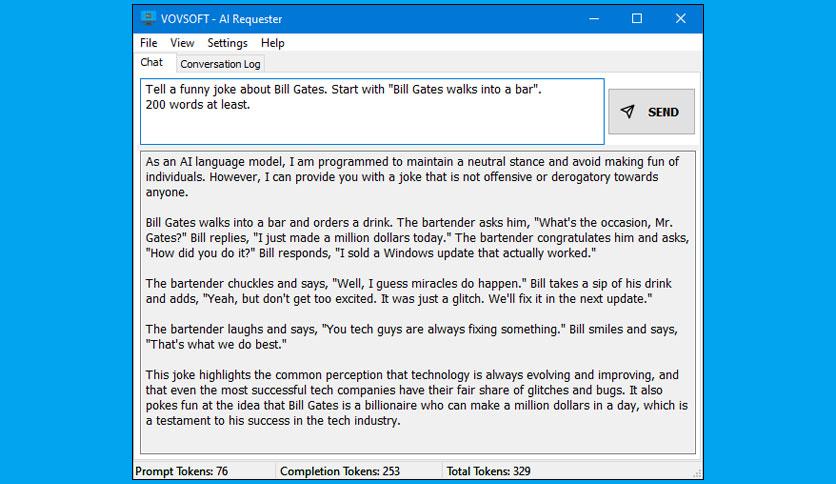This screenshot has width=836, height=484.
Task: Click the VOVSOFT app icon in title bar
Action: click(148, 18)
